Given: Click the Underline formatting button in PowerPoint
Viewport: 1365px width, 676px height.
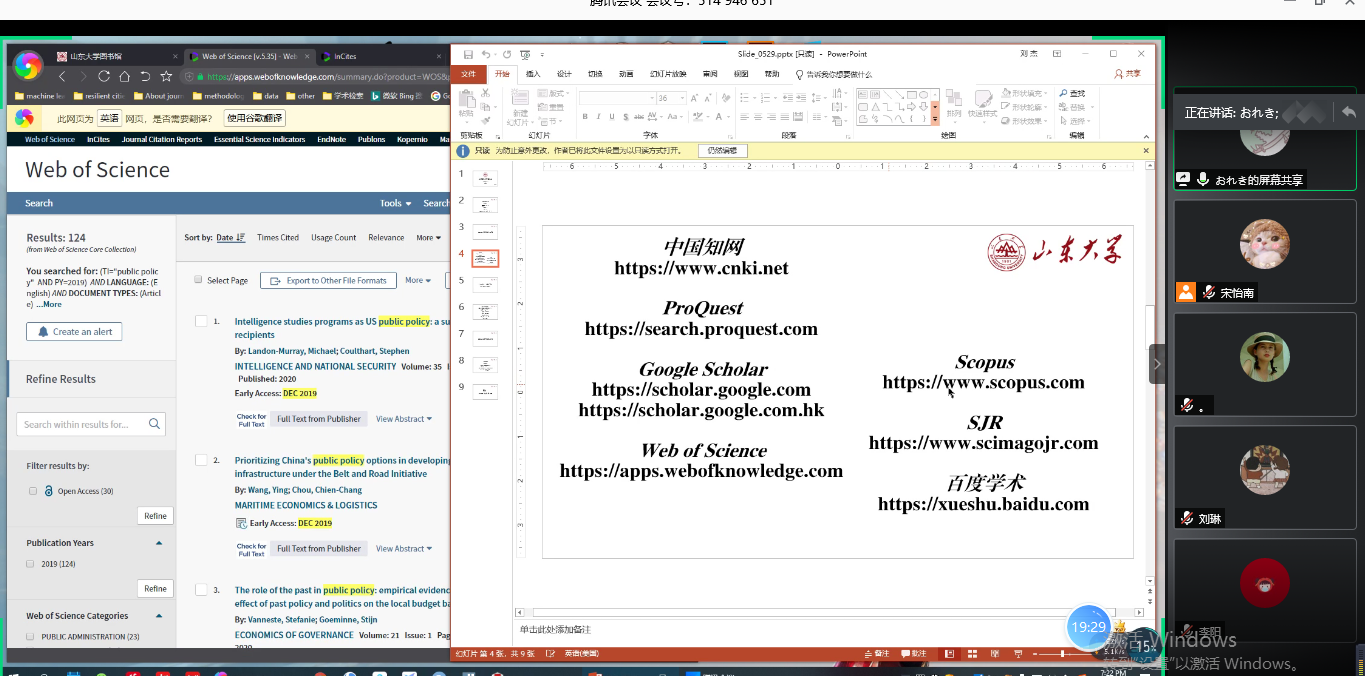Looking at the screenshot, I should pyautogui.click(x=611, y=117).
